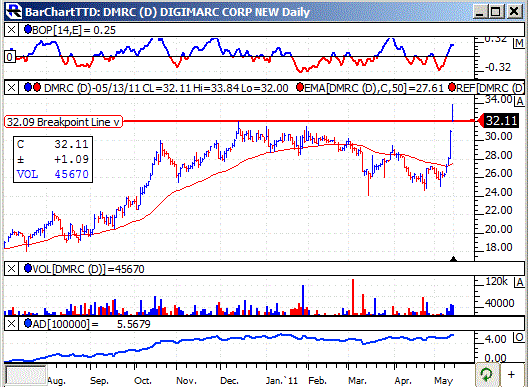This screenshot has width=528, height=387.
Task: Click the blue VOL series color dot
Action: [x=28, y=268]
